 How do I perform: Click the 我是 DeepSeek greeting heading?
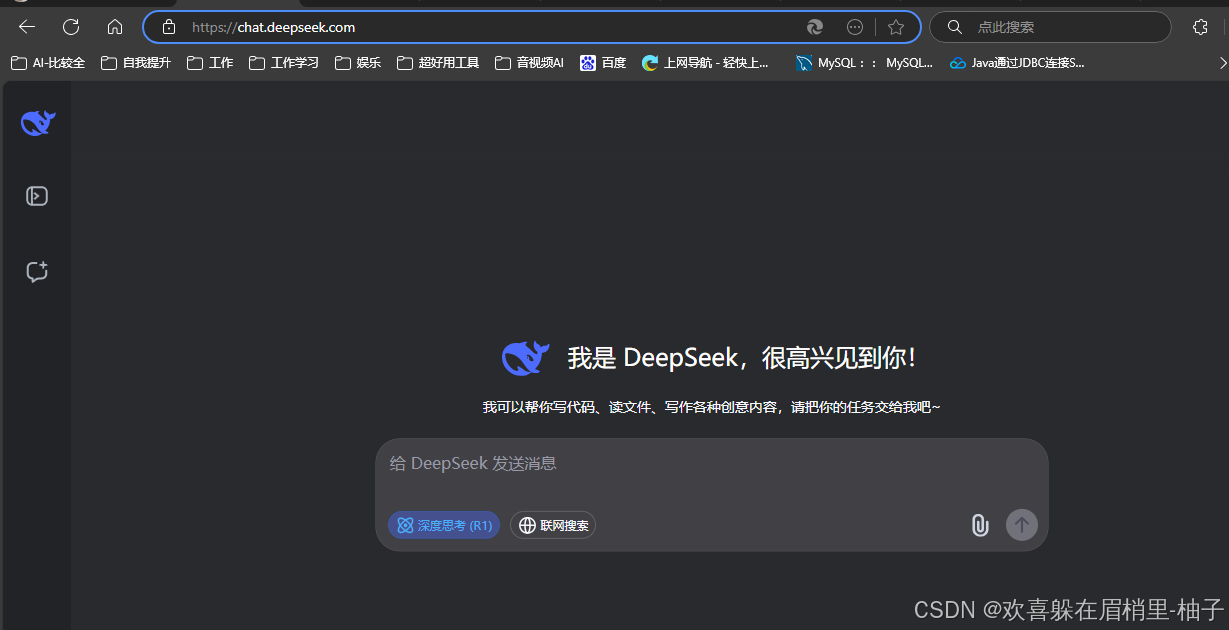[x=741, y=358]
